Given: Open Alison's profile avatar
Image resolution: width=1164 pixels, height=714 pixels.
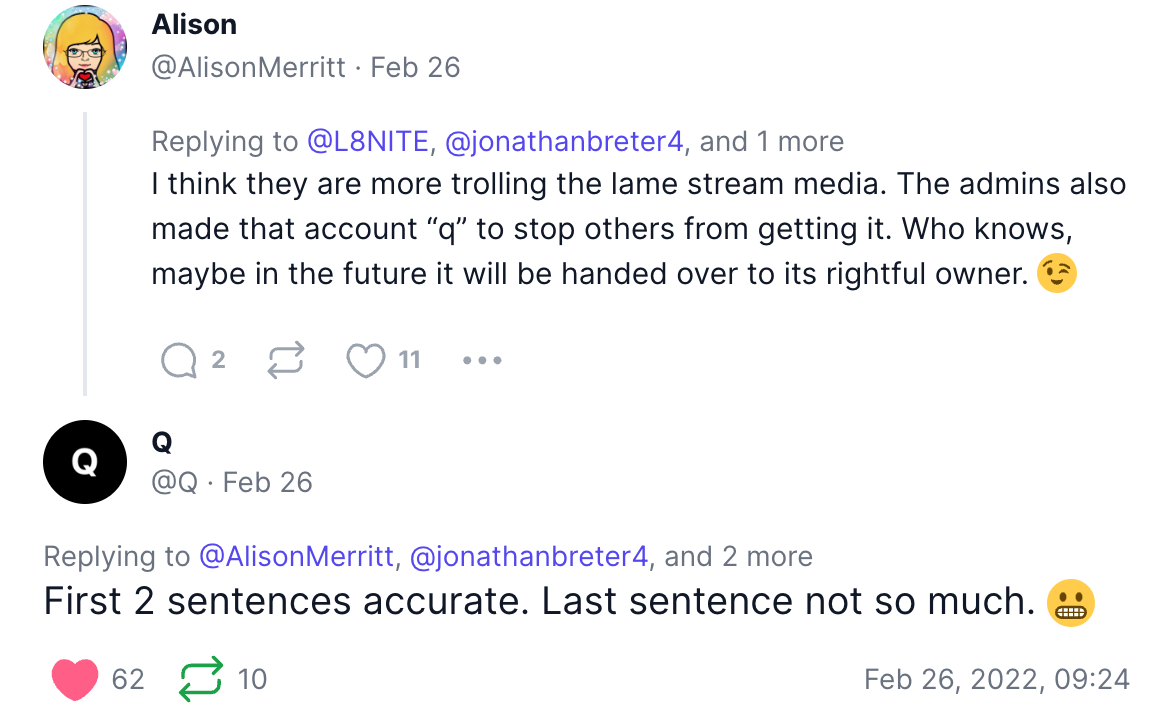Looking at the screenshot, I should click(85, 47).
